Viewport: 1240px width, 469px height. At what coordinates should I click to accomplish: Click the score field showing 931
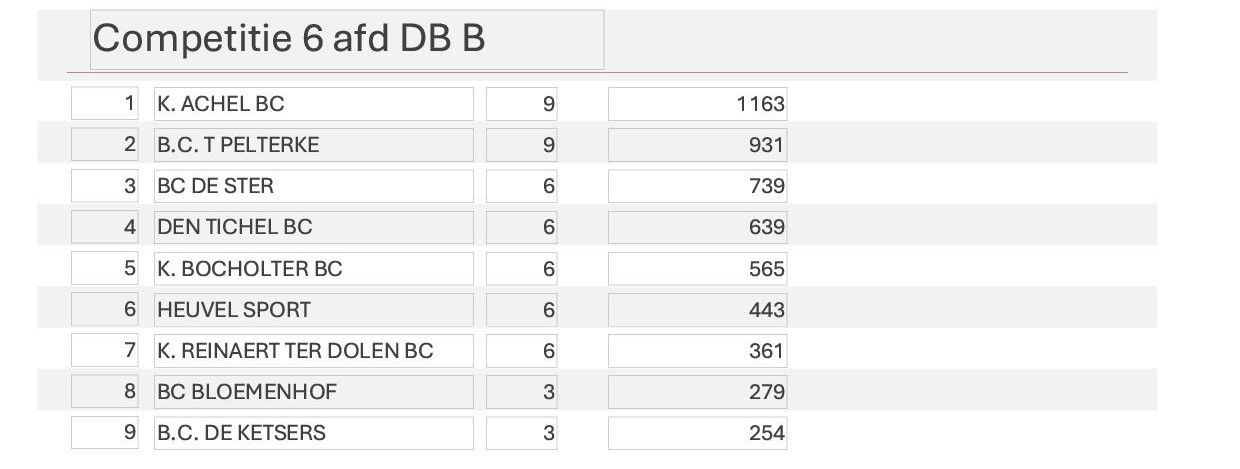click(697, 145)
